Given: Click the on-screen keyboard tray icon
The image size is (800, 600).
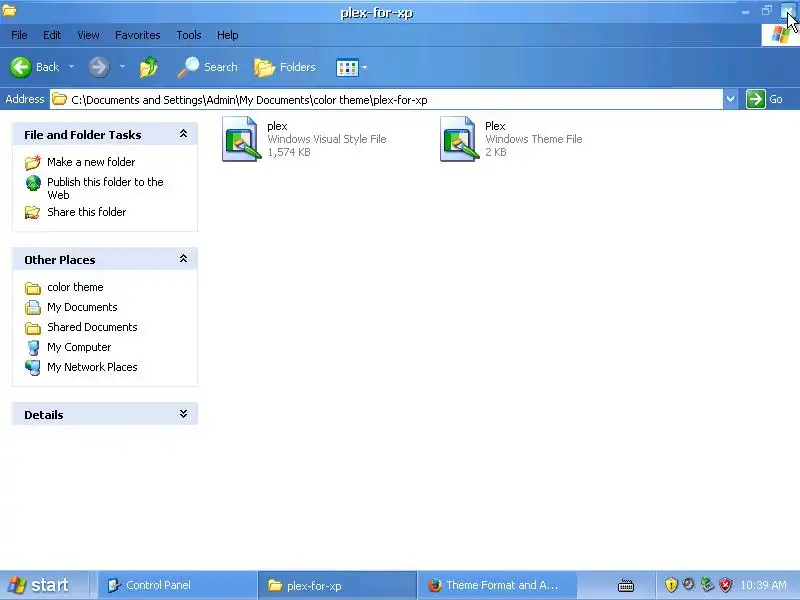Looking at the screenshot, I should [x=626, y=586].
